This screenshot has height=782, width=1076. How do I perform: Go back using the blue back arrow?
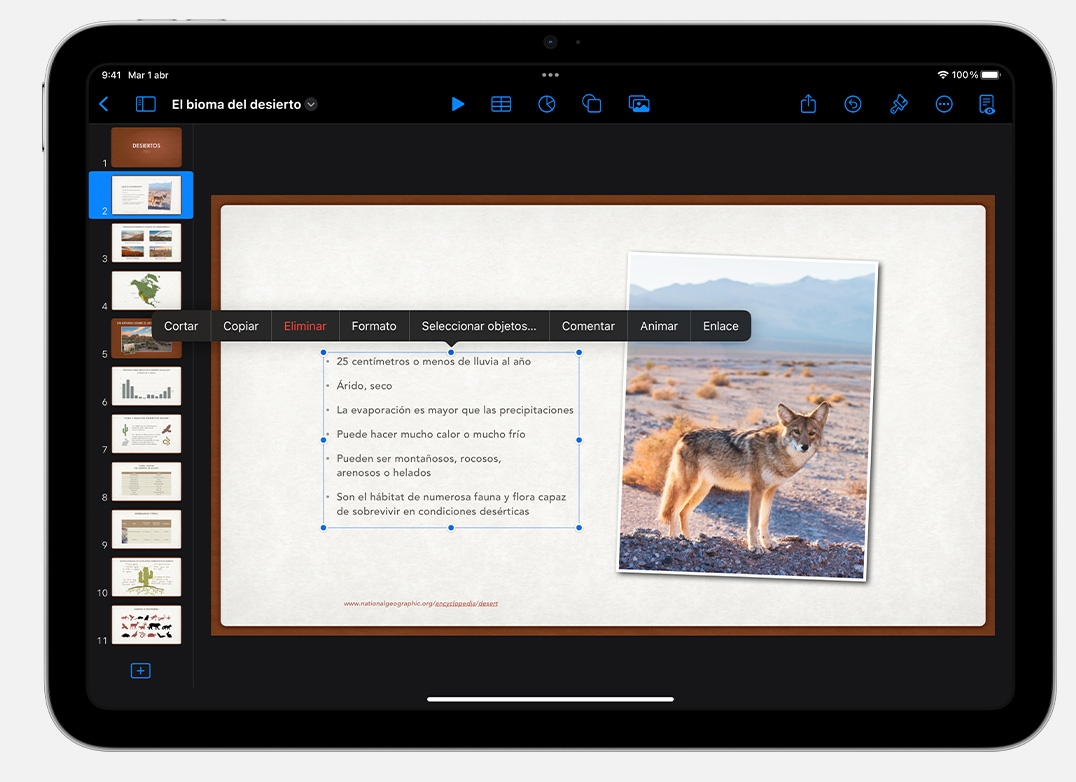104,104
